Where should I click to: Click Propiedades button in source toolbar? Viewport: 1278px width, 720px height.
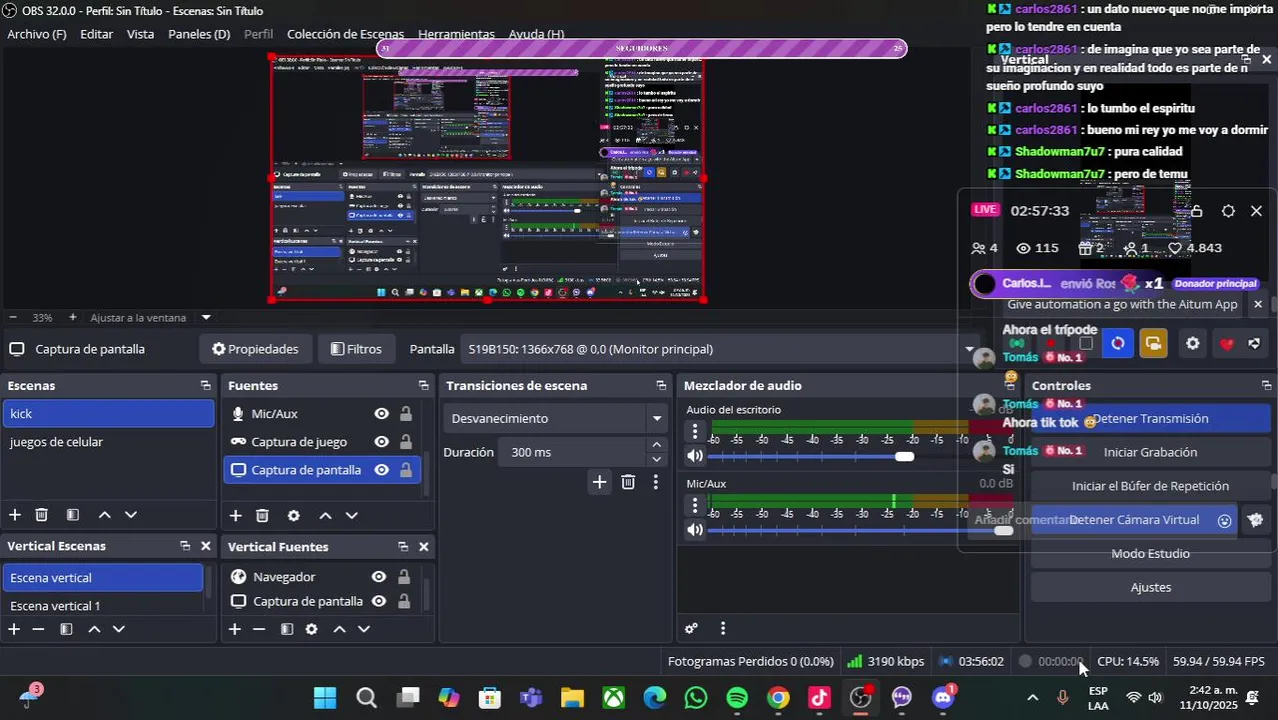point(255,349)
